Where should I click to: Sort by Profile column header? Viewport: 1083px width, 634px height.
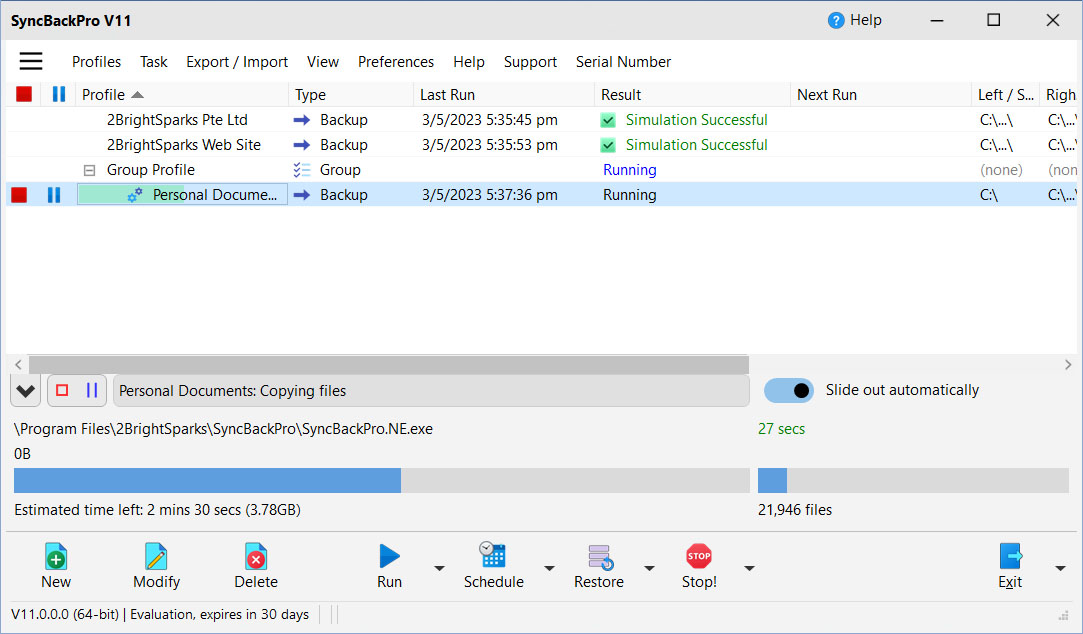[x=182, y=95]
